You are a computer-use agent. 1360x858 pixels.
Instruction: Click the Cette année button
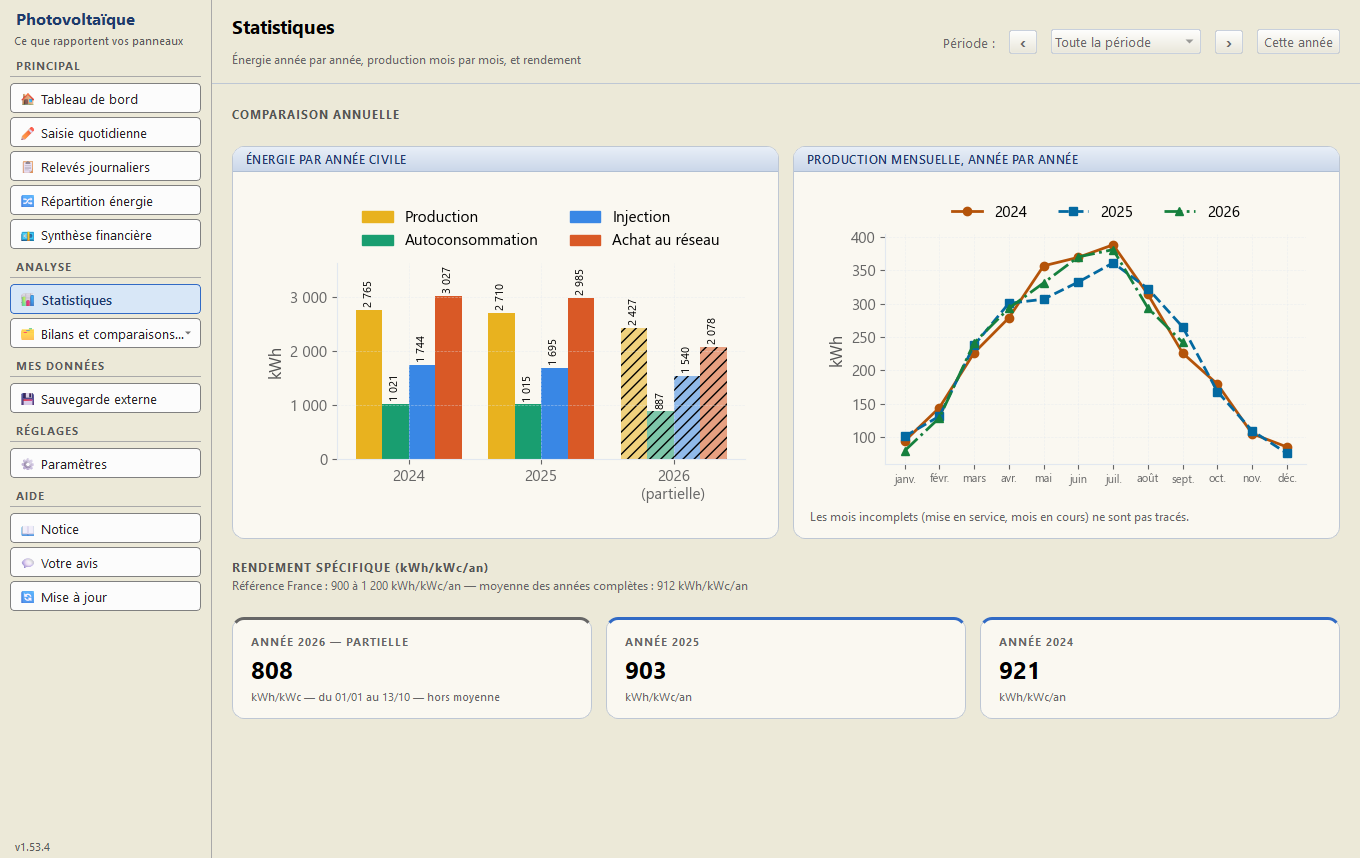(x=1298, y=42)
